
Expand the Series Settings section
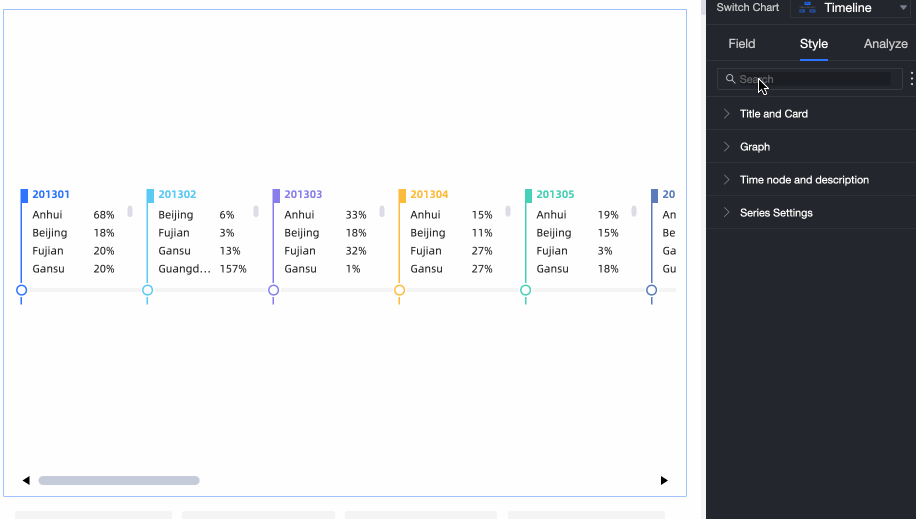point(775,213)
